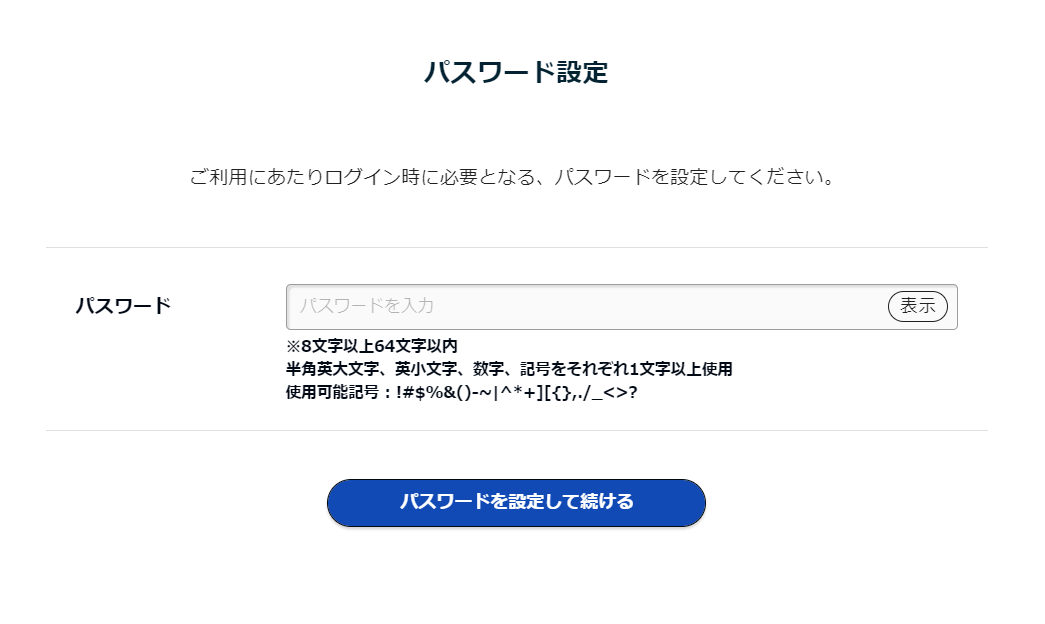Click the divider line below the hints
Image resolution: width=1045 pixels, height=624 pixels.
click(x=516, y=431)
